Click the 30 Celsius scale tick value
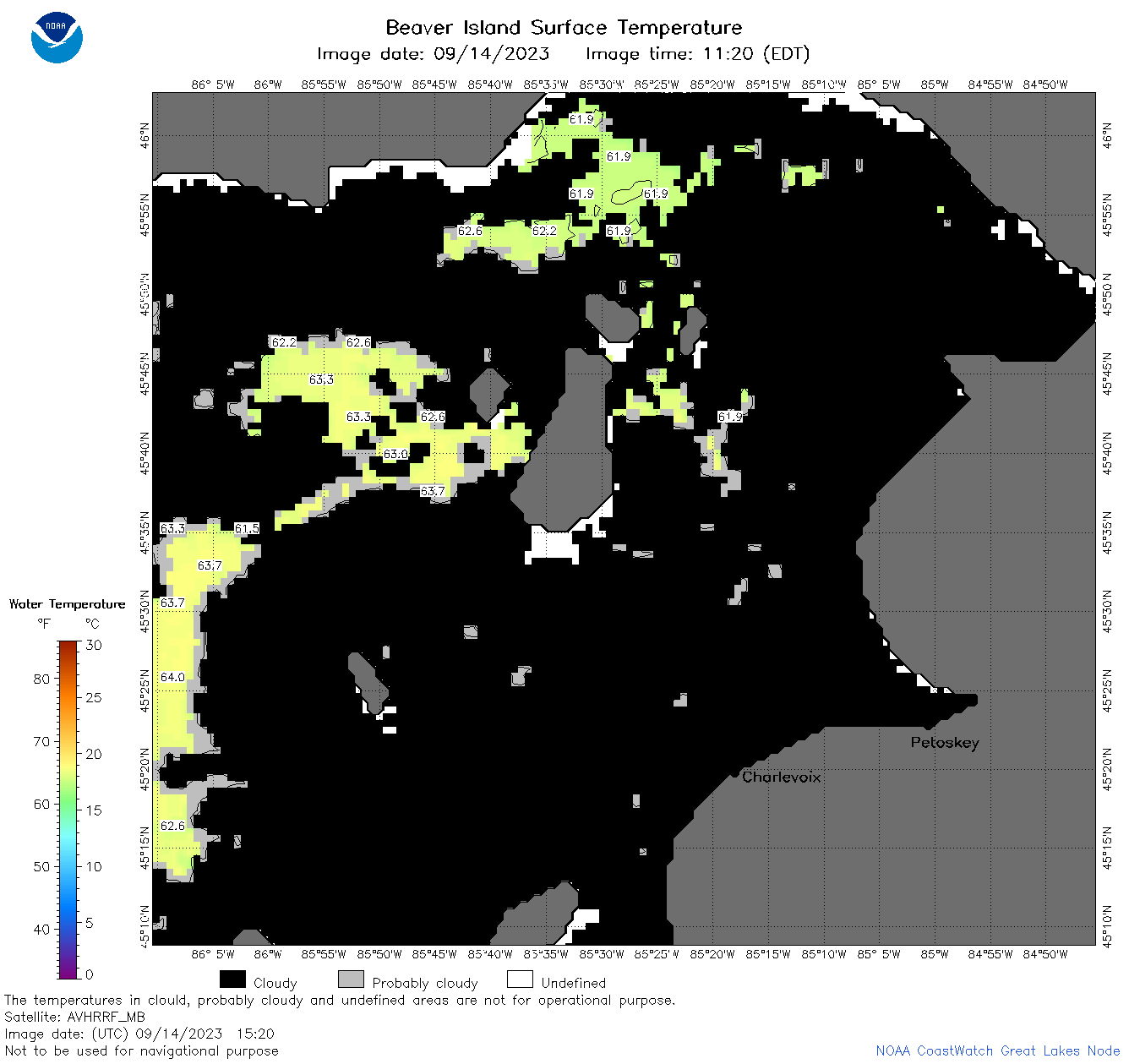1129x1064 pixels. pos(94,645)
